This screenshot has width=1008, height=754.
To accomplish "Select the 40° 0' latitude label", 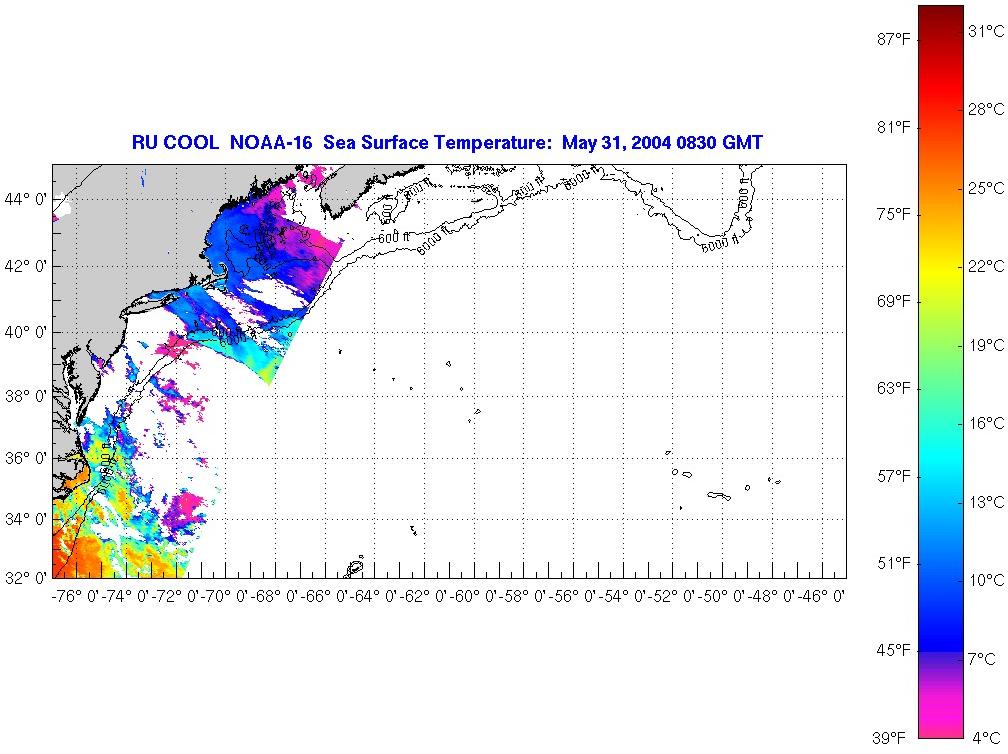I will coord(26,332).
